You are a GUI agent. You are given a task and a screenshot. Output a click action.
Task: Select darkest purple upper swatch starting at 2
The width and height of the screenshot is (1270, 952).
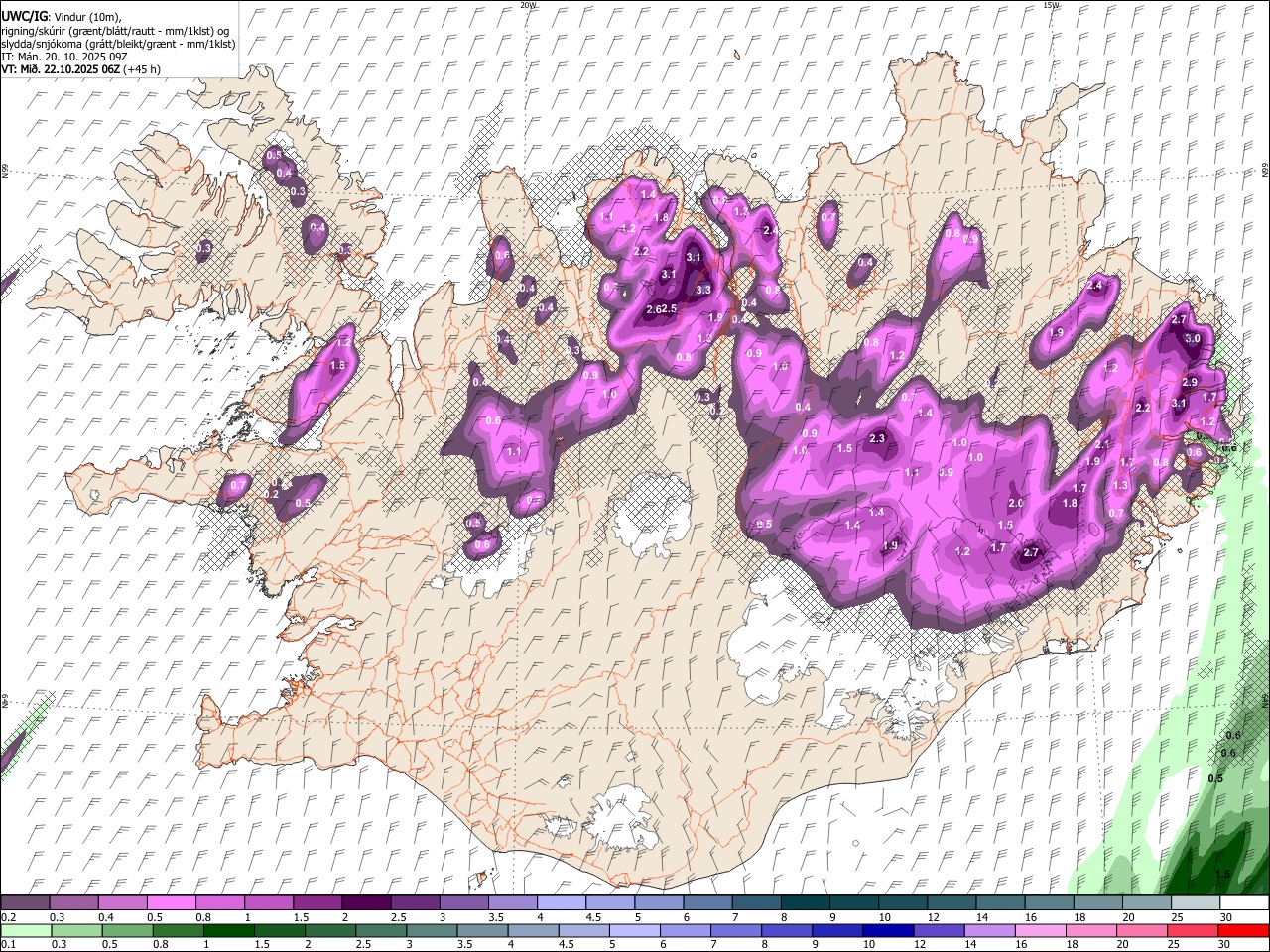click(x=365, y=903)
